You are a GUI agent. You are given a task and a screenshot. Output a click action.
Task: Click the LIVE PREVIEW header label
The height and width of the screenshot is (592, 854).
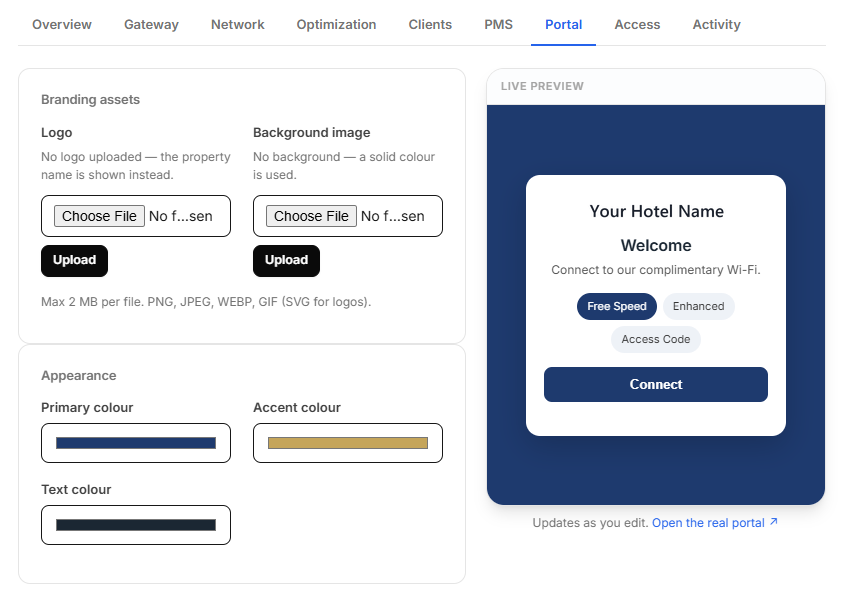point(542,86)
